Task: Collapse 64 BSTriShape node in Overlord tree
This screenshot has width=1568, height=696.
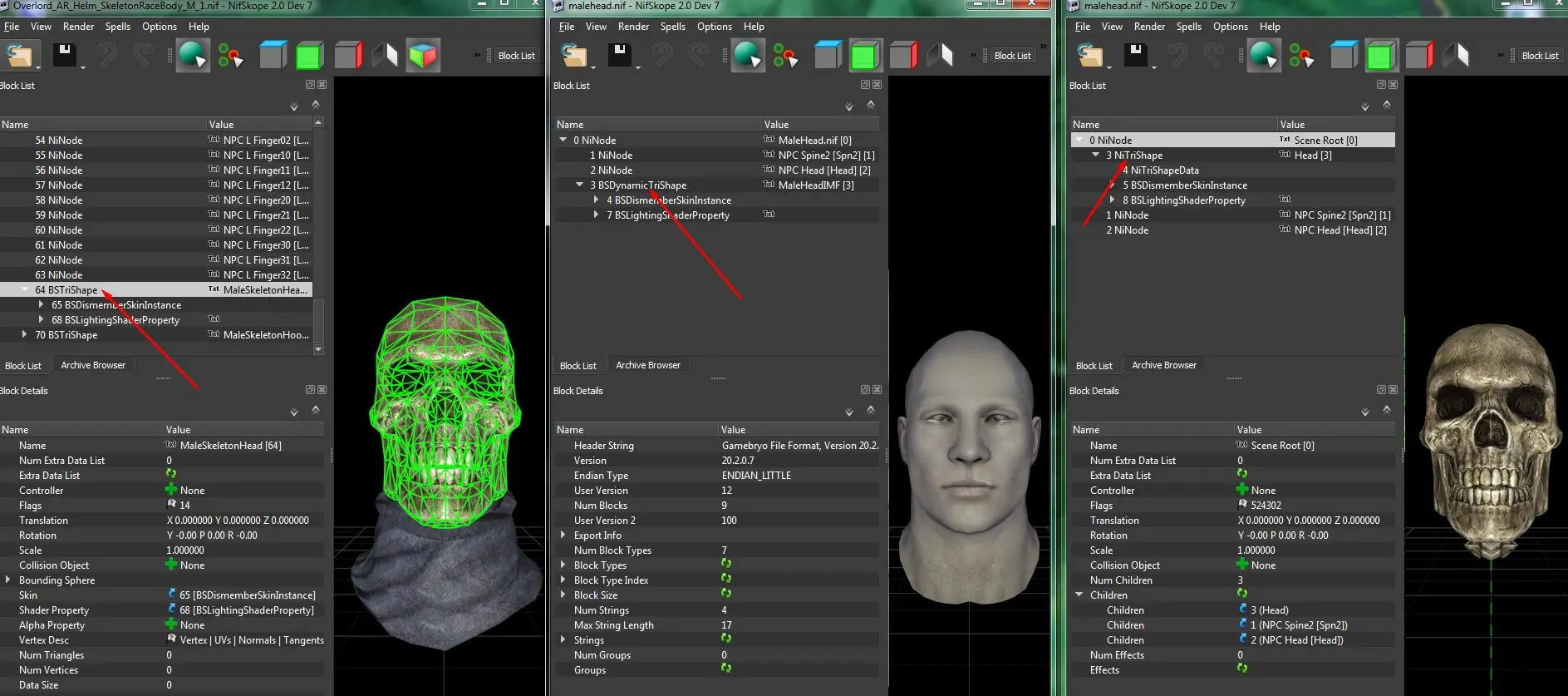Action: coord(24,290)
